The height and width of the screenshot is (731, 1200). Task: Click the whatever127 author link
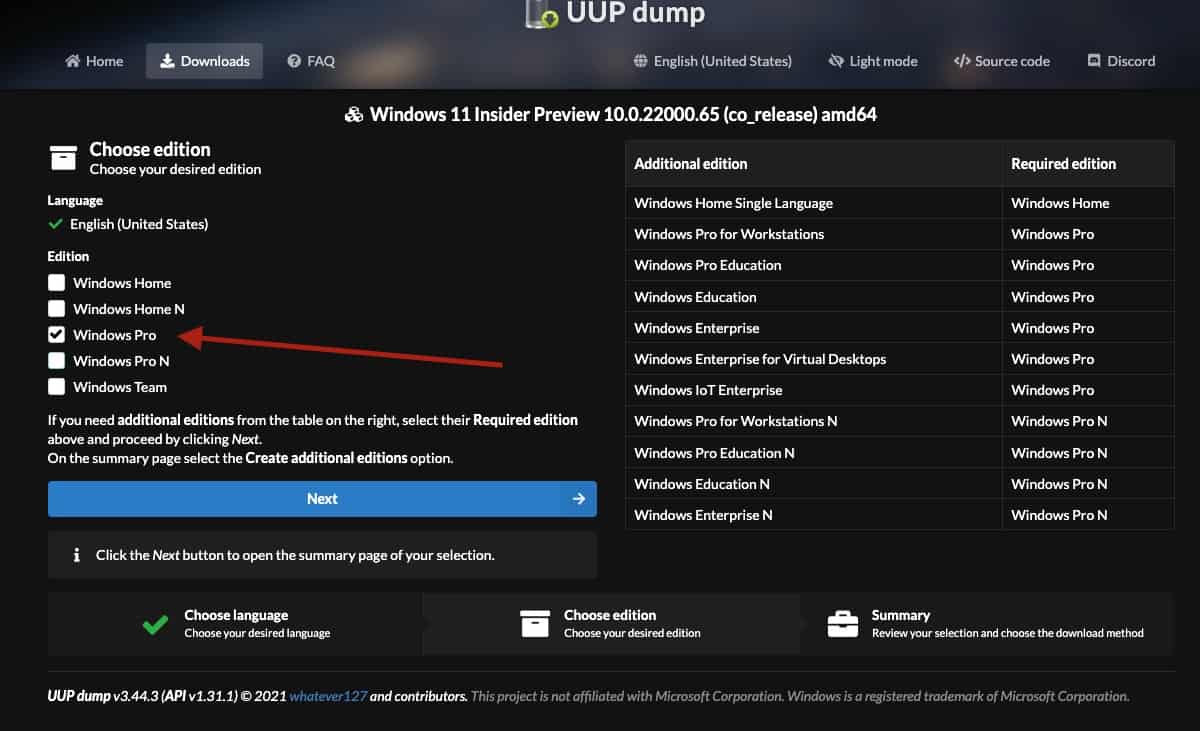click(x=327, y=696)
